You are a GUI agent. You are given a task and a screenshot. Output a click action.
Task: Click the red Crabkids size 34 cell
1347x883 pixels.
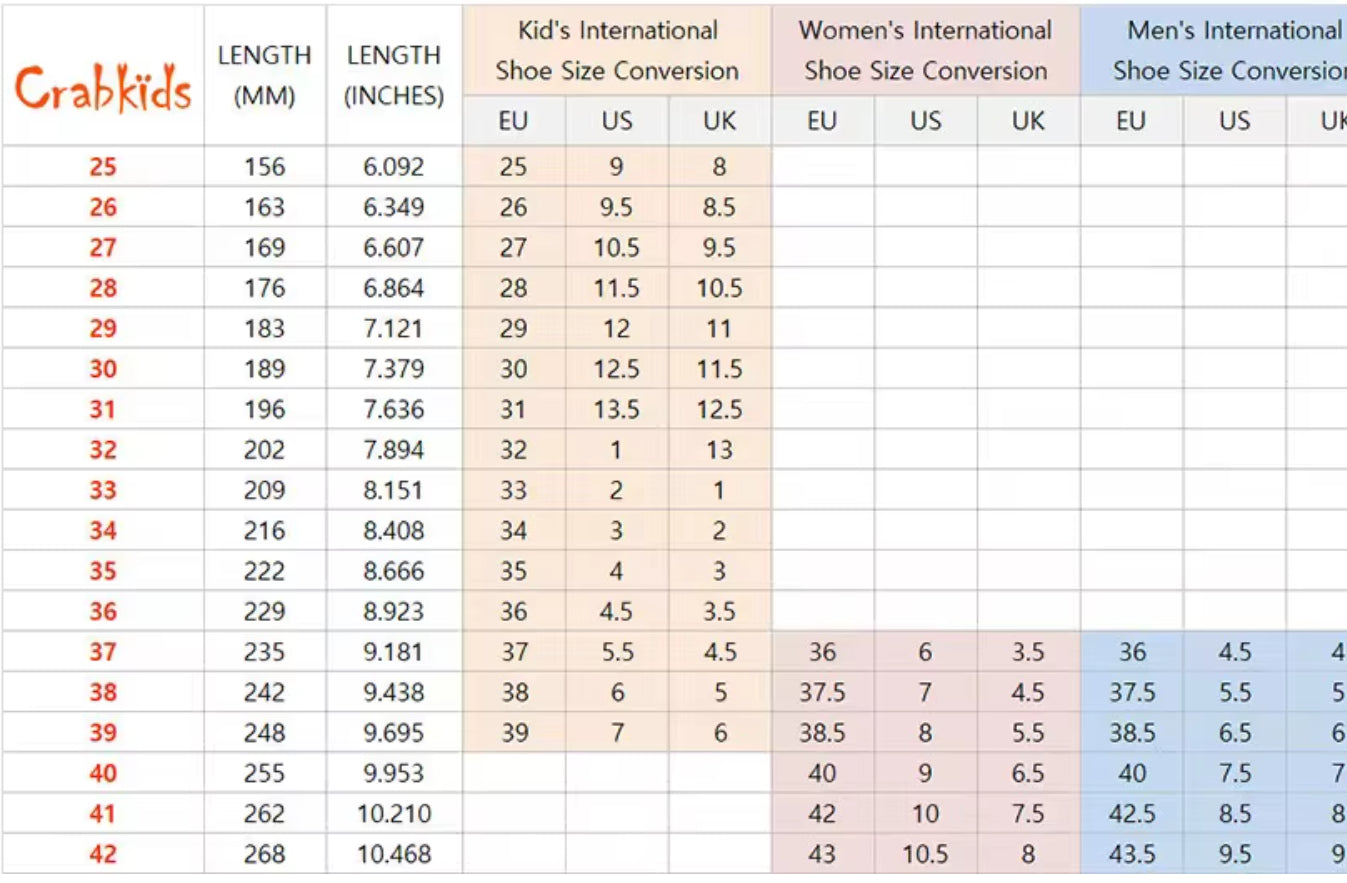pyautogui.click(x=103, y=531)
